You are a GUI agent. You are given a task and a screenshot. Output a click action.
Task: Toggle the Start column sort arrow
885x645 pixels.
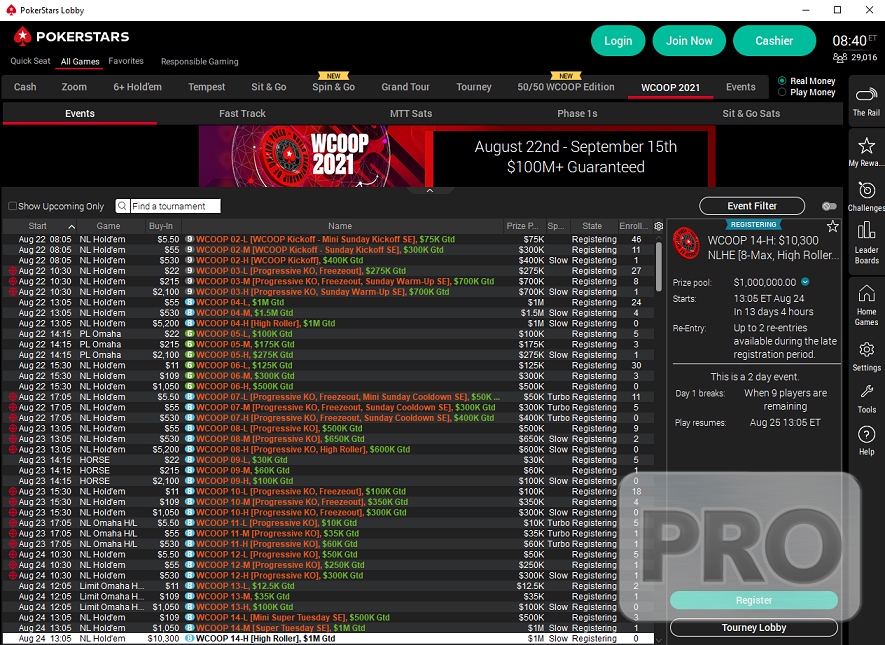[72, 226]
